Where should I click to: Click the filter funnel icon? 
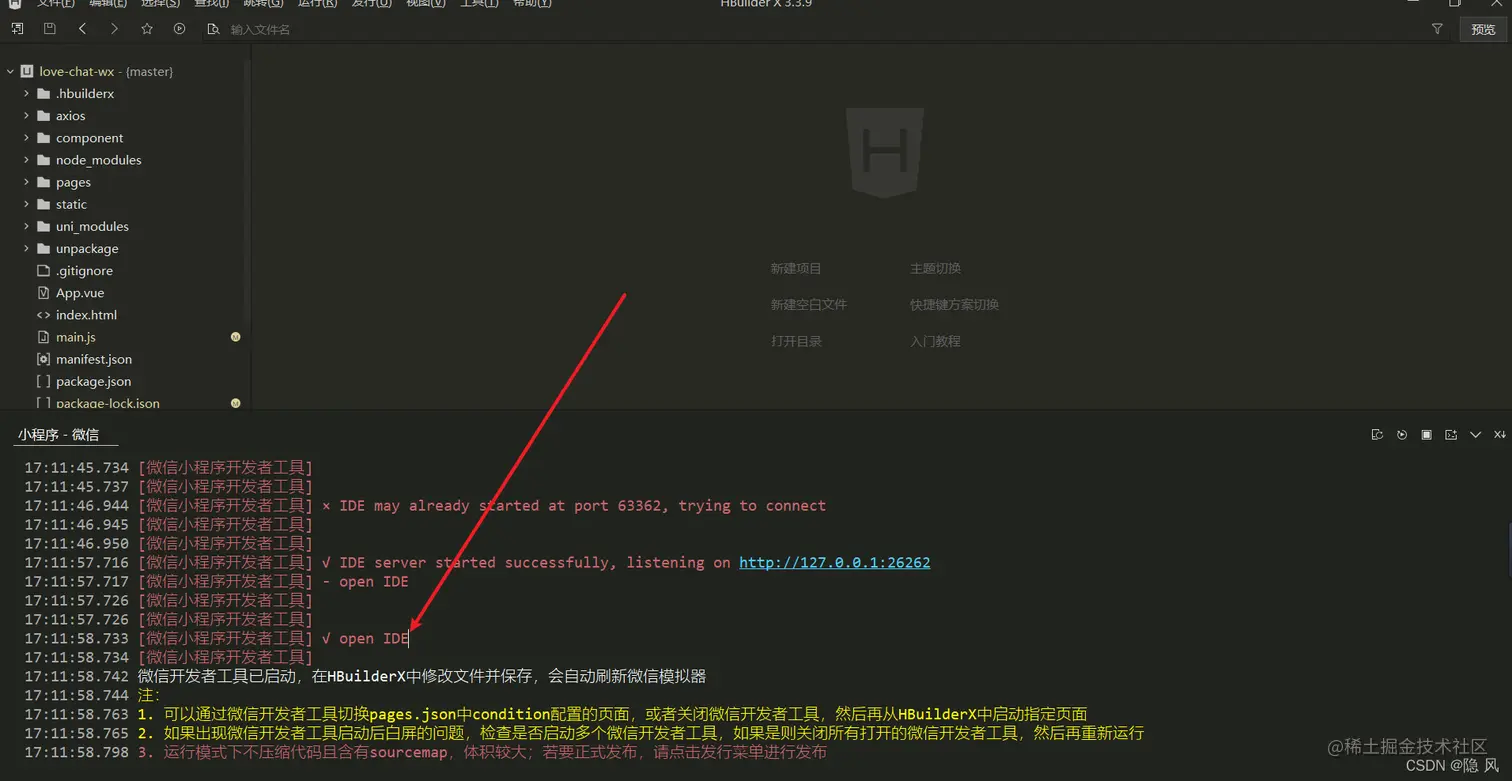(1437, 29)
